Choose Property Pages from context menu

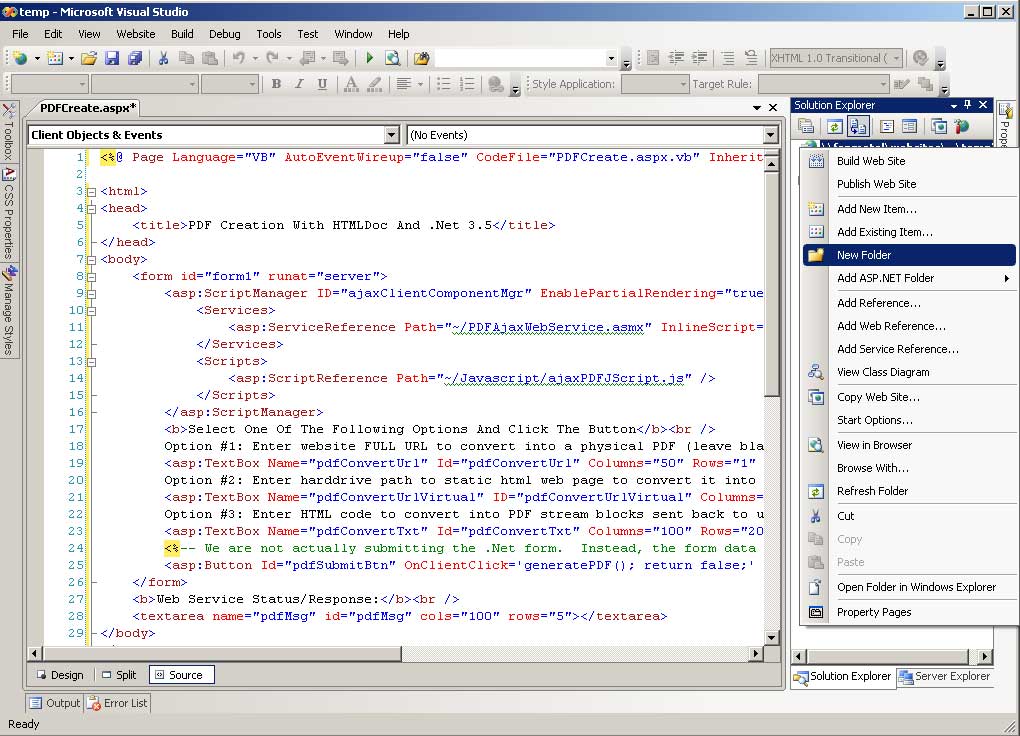tap(909, 612)
